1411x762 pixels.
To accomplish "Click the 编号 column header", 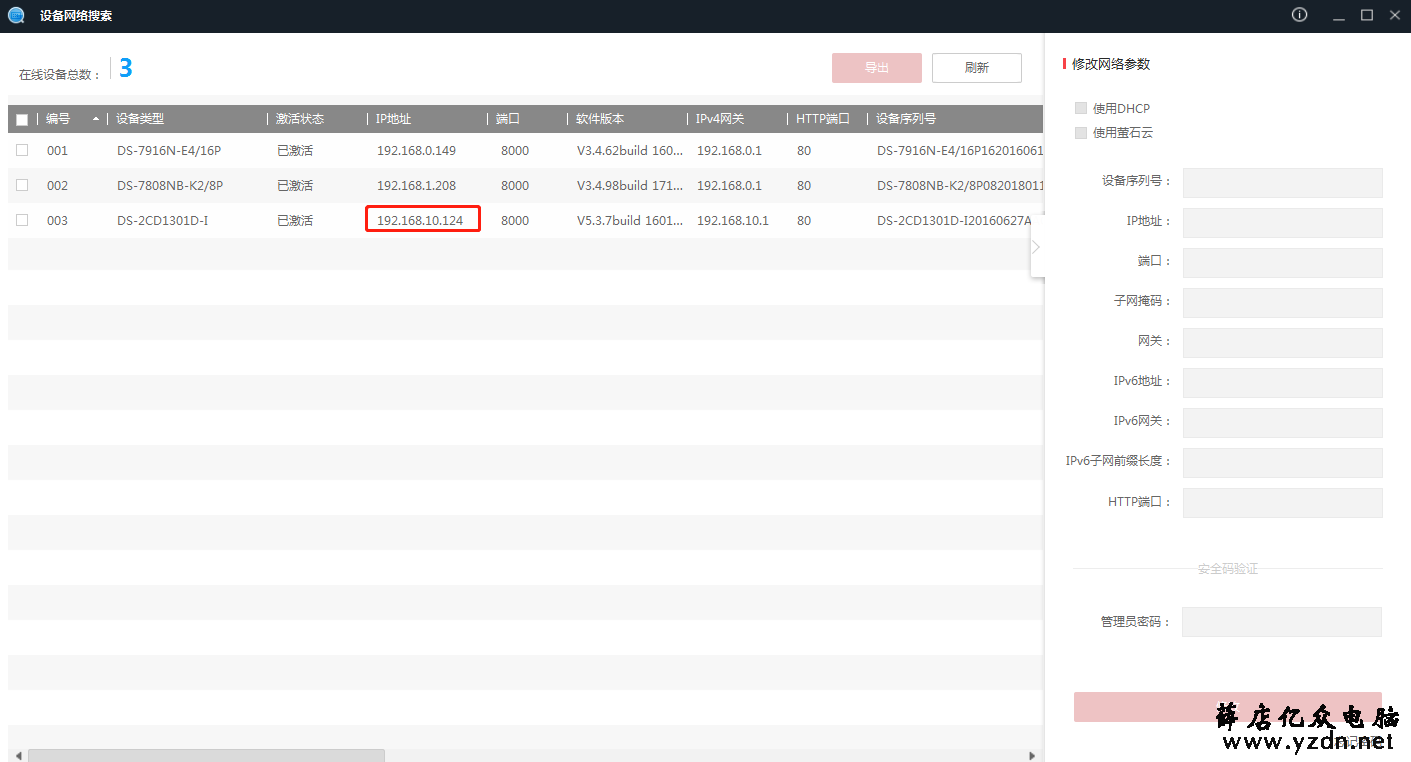I will (58, 119).
